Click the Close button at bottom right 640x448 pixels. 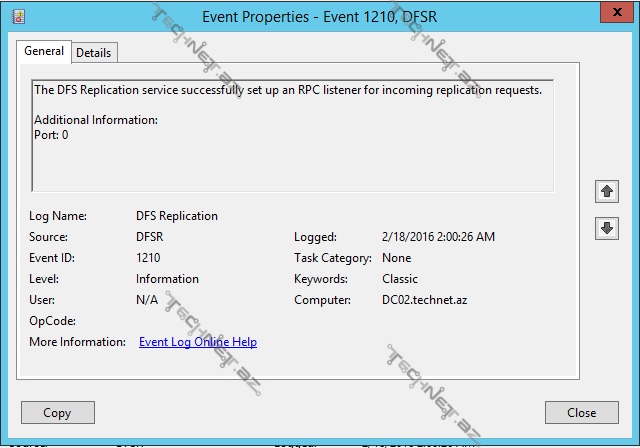[581, 412]
